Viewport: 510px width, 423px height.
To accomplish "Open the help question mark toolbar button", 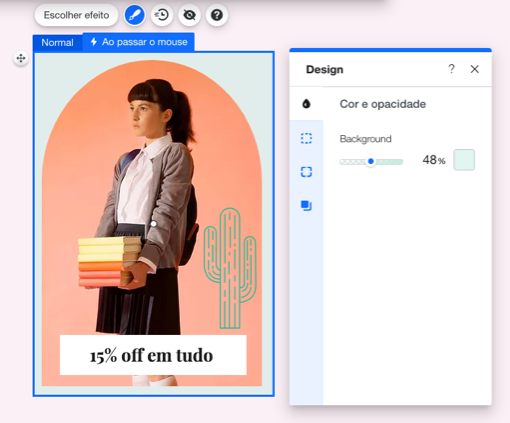I will 217,15.
